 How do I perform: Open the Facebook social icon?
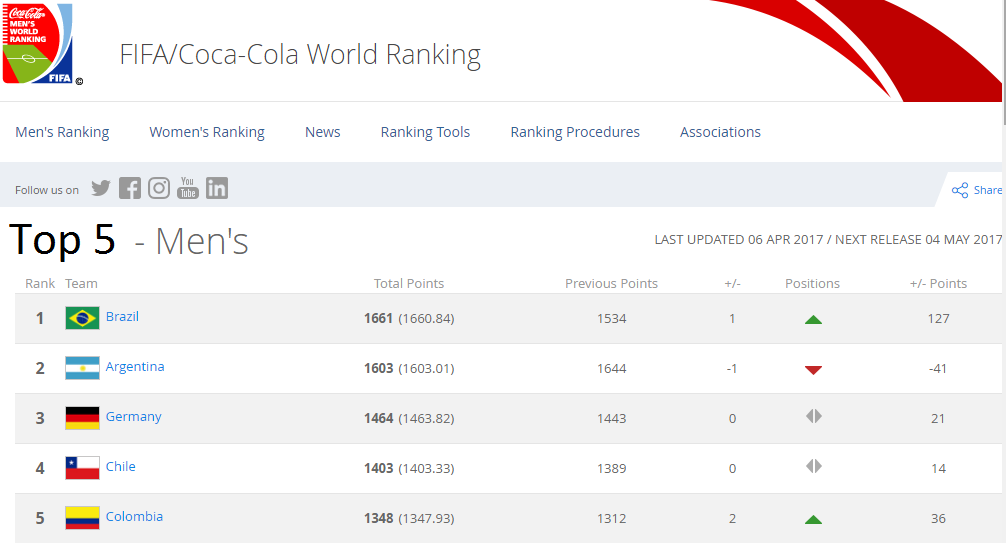tap(130, 188)
